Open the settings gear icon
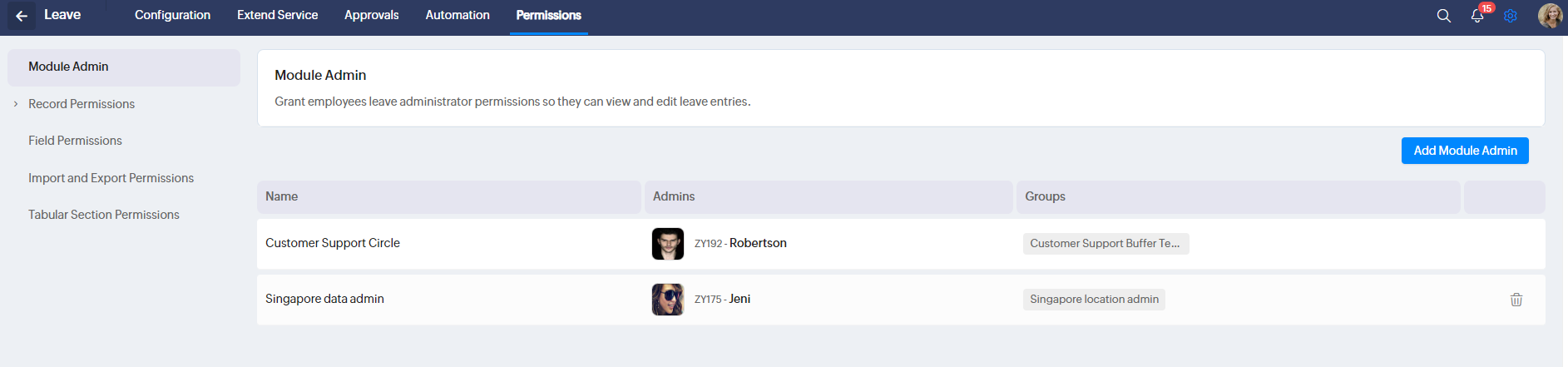The height and width of the screenshot is (367, 1568). tap(1511, 16)
